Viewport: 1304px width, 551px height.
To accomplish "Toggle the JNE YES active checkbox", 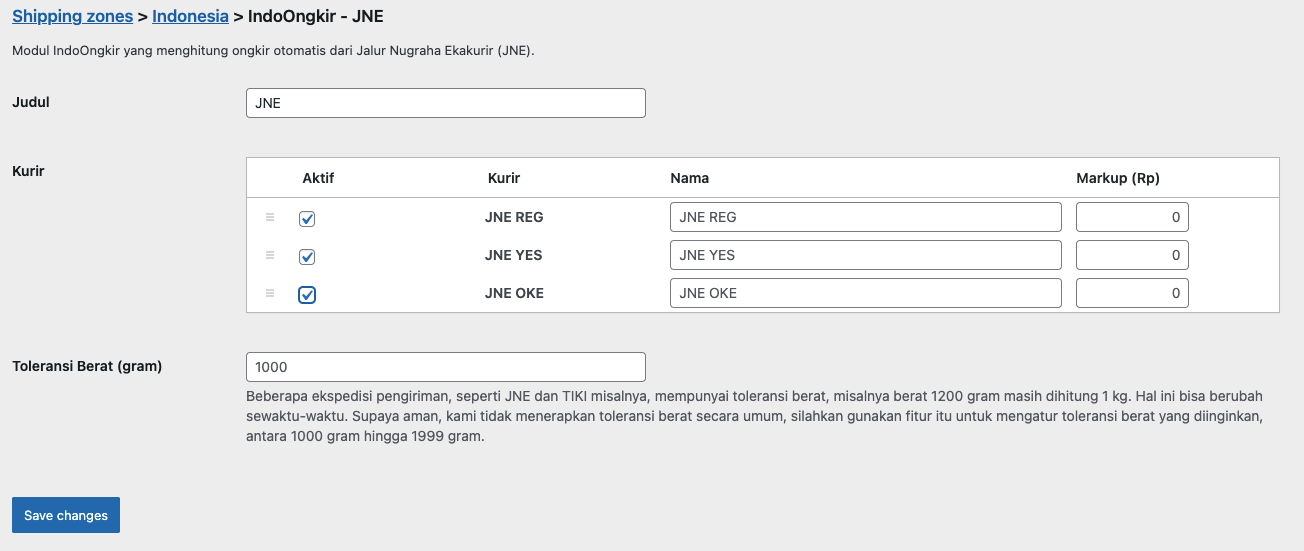I will coord(307,257).
